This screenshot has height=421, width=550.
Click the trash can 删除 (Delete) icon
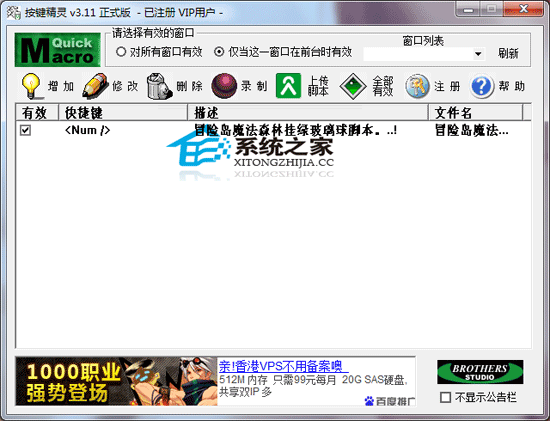coord(159,86)
